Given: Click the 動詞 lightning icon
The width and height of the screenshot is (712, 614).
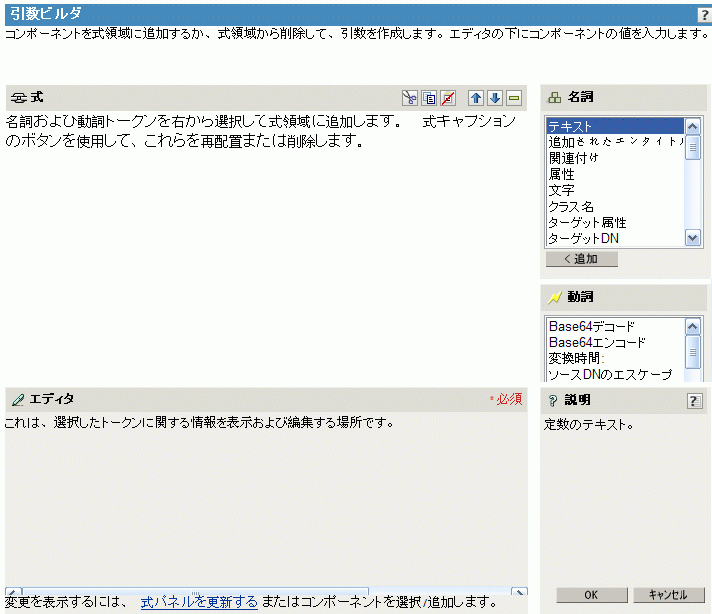Looking at the screenshot, I should (x=554, y=297).
